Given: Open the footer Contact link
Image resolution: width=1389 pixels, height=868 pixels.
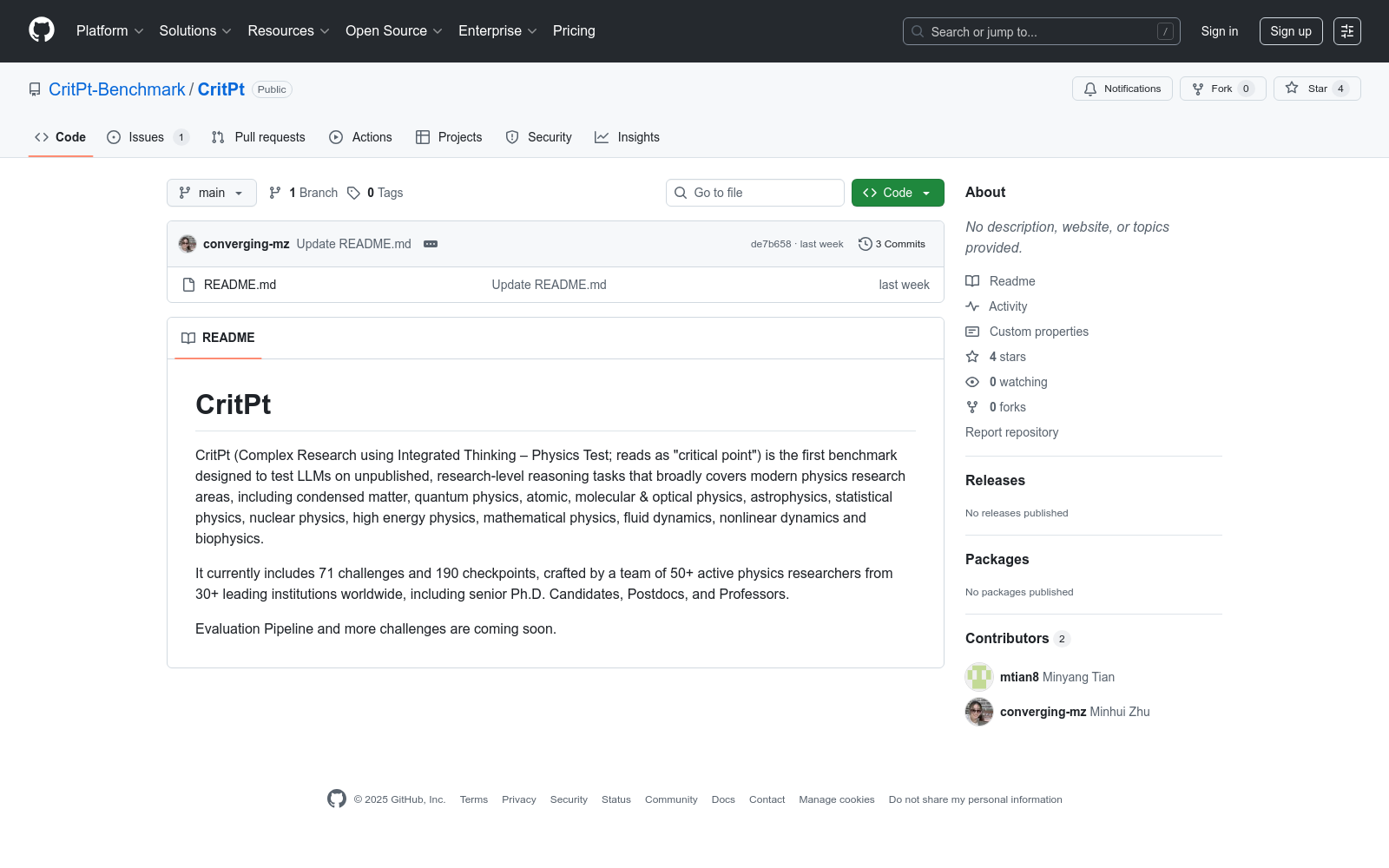Looking at the screenshot, I should (x=767, y=799).
